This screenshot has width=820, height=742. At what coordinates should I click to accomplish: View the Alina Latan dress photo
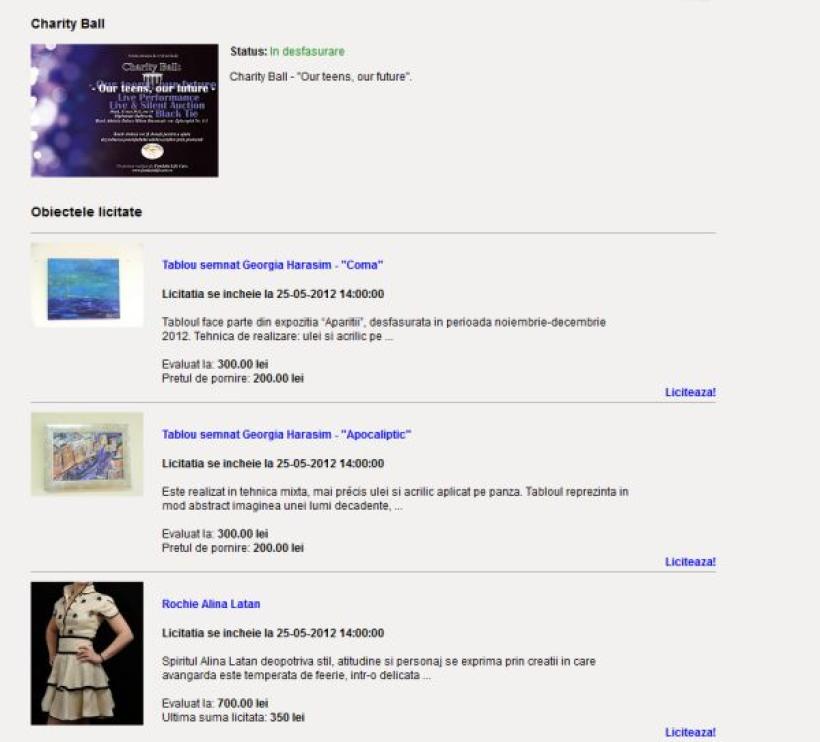click(x=87, y=653)
